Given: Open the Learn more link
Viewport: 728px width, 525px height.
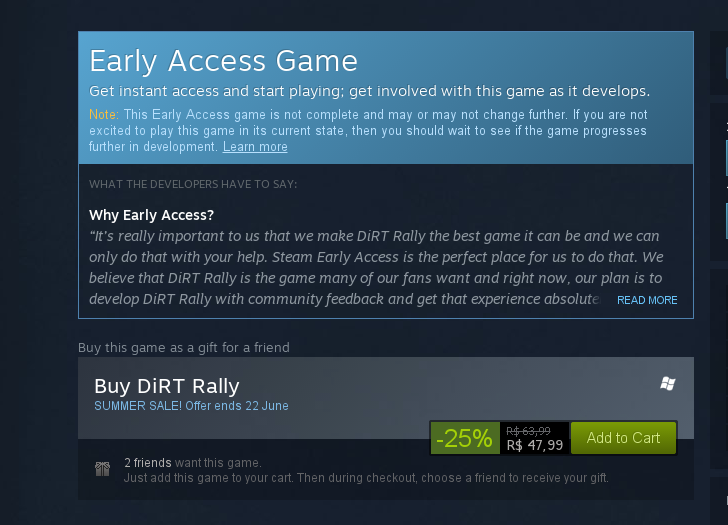Looking at the screenshot, I should point(255,147).
